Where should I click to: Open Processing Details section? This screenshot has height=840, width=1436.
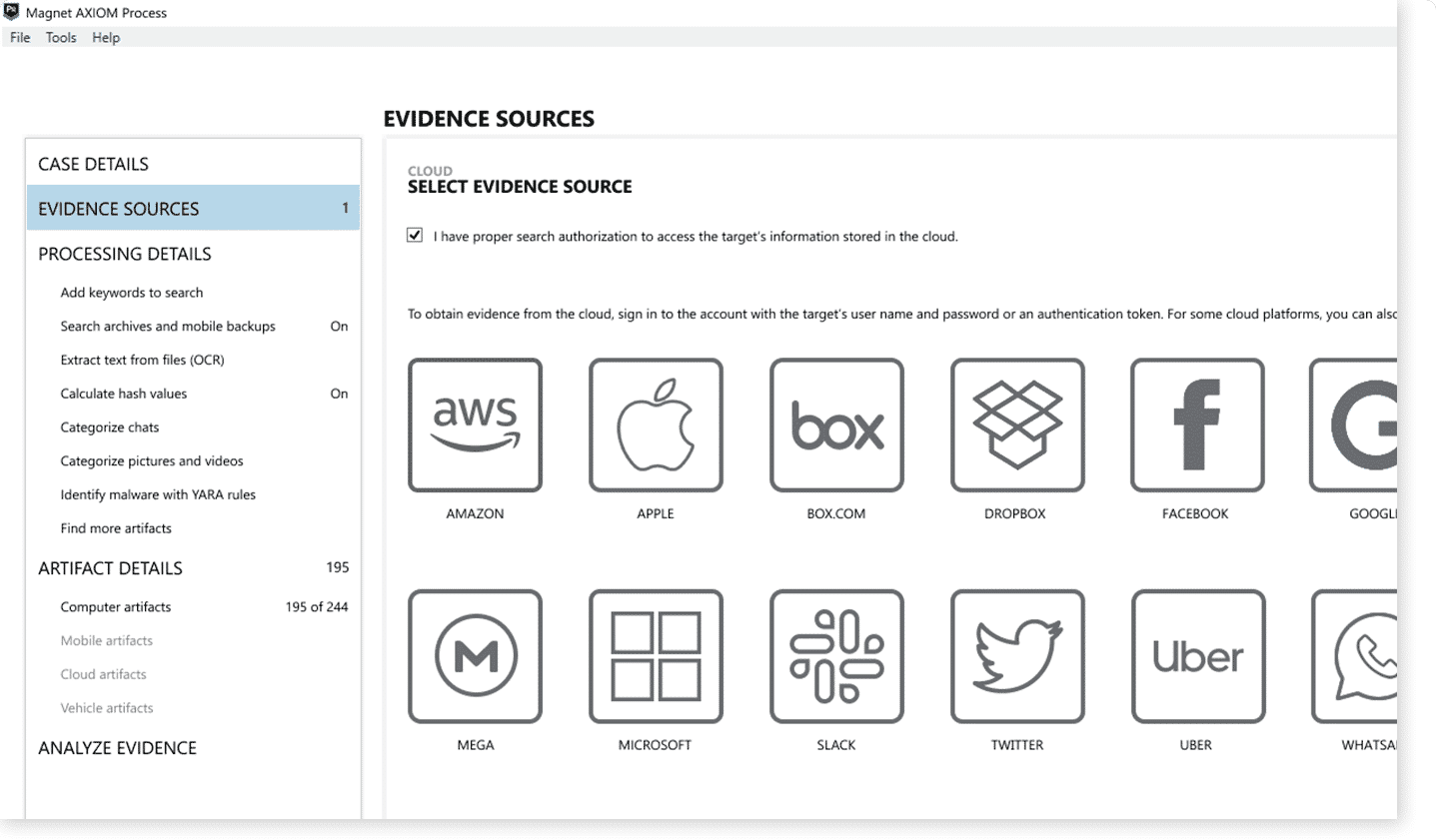[x=125, y=254]
